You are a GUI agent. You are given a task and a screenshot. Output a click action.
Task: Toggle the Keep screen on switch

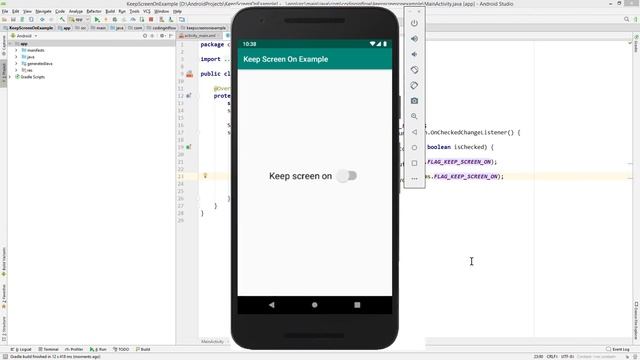tap(347, 176)
